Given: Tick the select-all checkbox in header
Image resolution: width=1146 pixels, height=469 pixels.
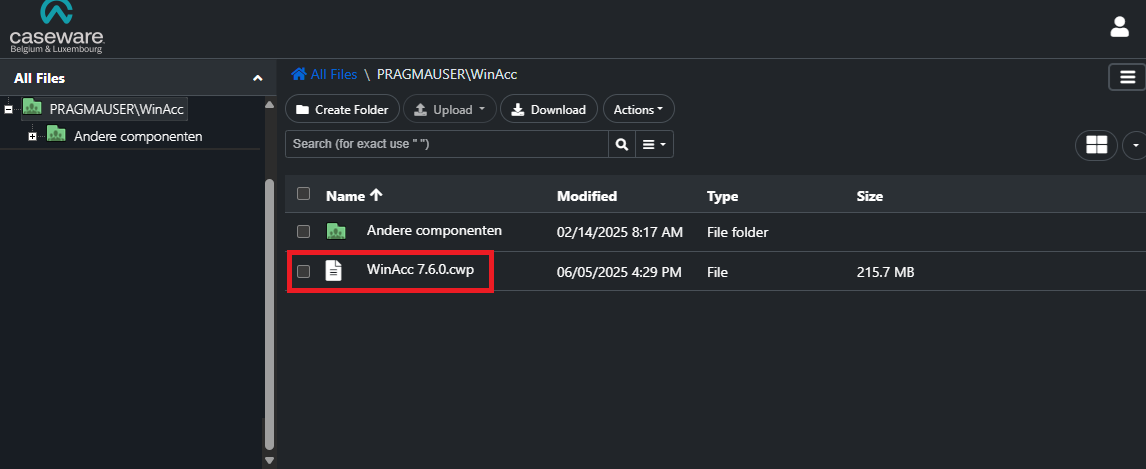Looking at the screenshot, I should click(x=303, y=194).
